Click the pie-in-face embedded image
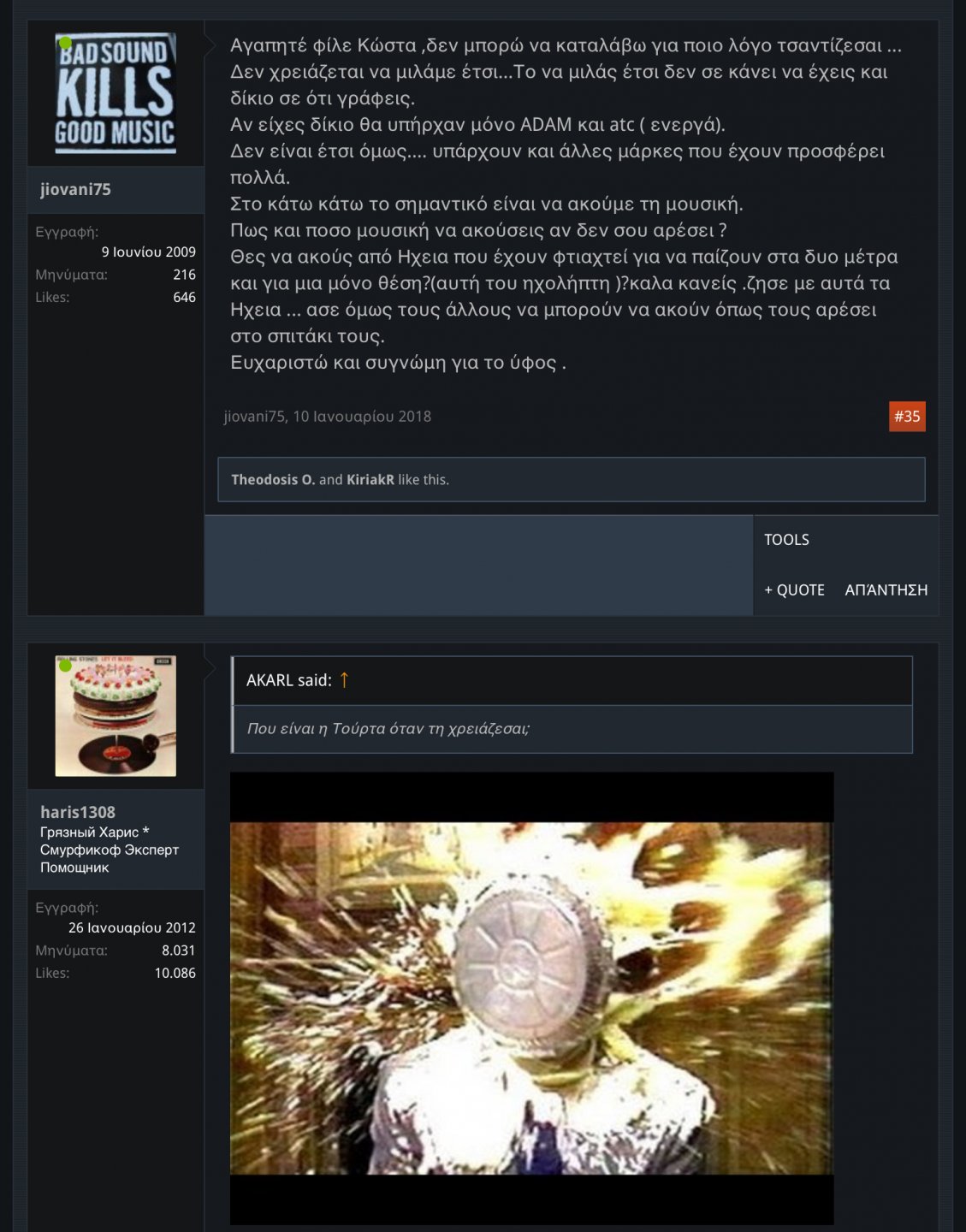 [531, 998]
